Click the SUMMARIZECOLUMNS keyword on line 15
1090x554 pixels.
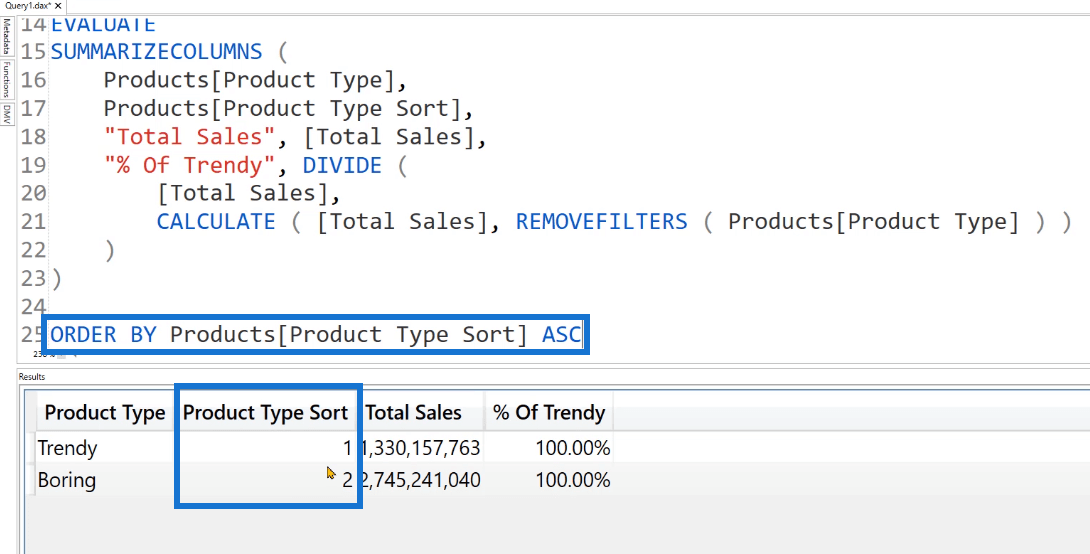click(x=156, y=51)
